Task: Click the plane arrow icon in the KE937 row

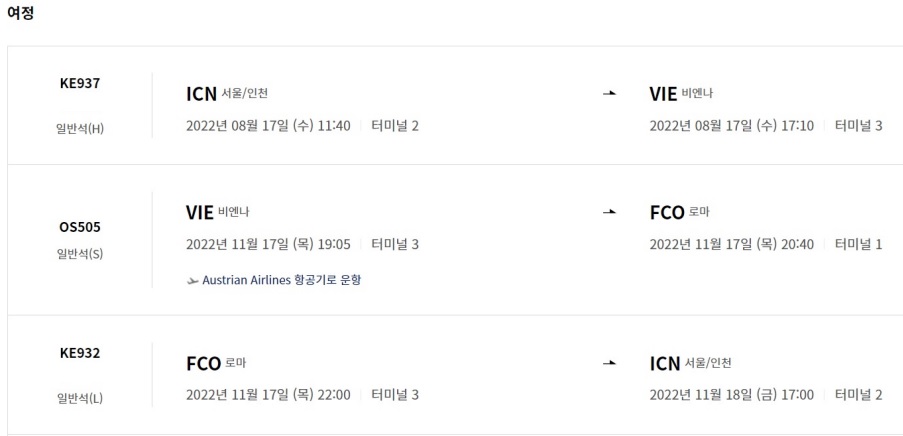Action: point(609,94)
